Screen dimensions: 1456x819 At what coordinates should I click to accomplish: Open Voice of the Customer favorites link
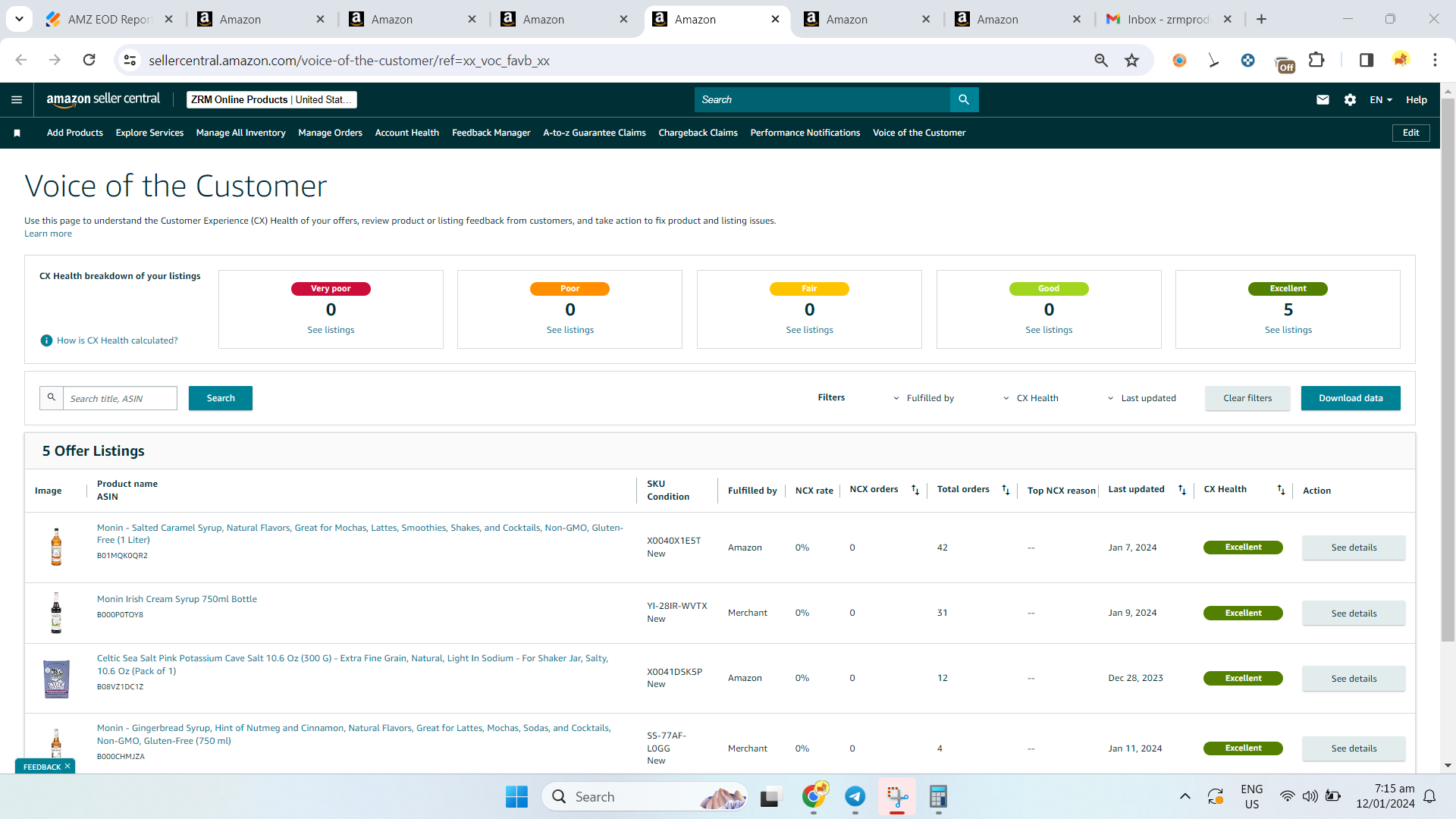[919, 133]
